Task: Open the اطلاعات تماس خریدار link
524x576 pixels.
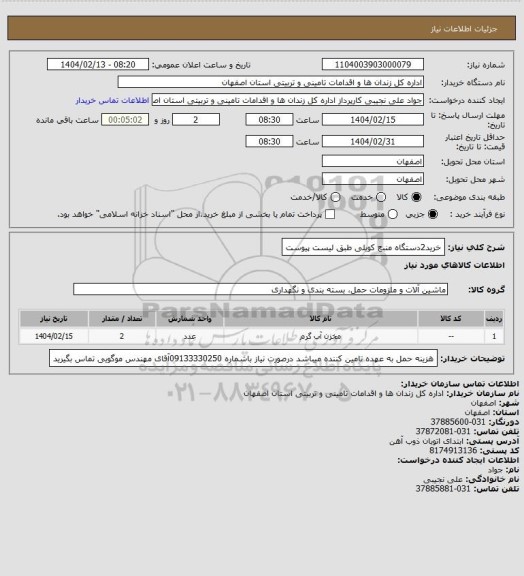Action: [112, 100]
